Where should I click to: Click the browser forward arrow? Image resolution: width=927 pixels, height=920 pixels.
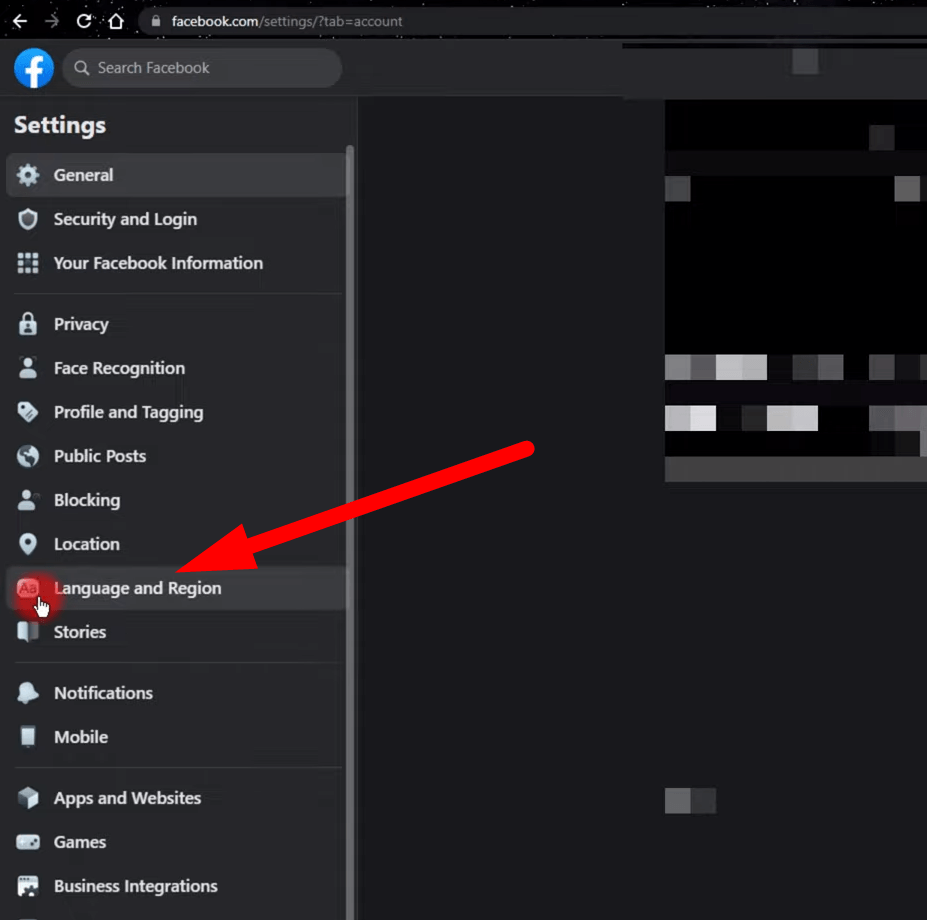click(x=52, y=22)
